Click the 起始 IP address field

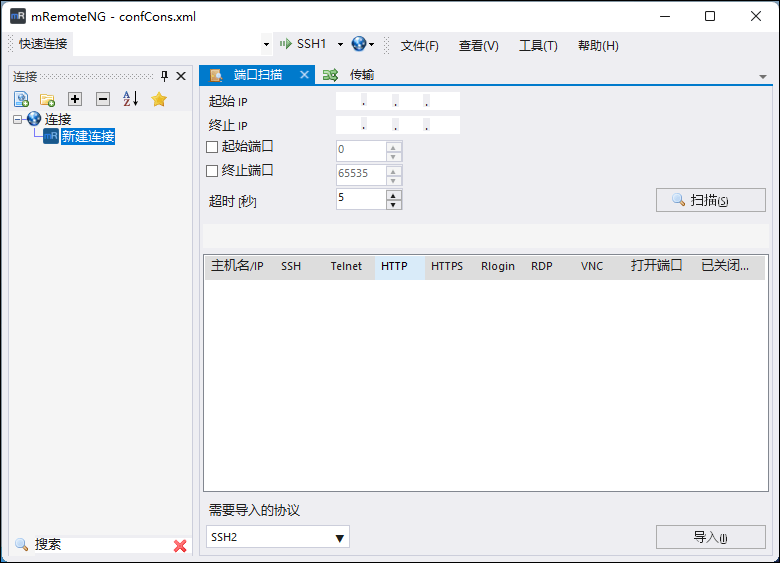tap(397, 101)
